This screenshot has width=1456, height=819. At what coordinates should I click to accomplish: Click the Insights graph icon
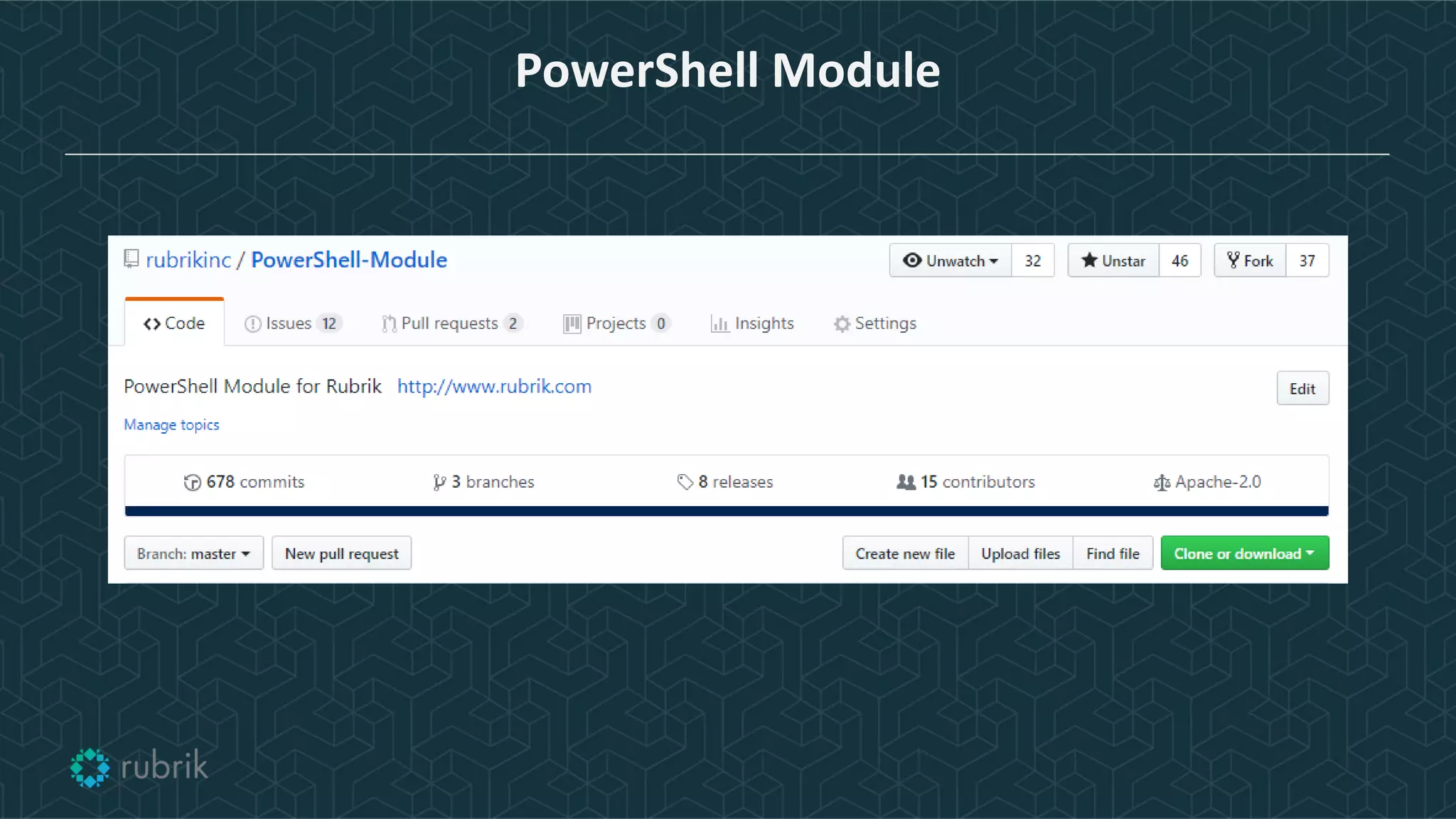719,324
